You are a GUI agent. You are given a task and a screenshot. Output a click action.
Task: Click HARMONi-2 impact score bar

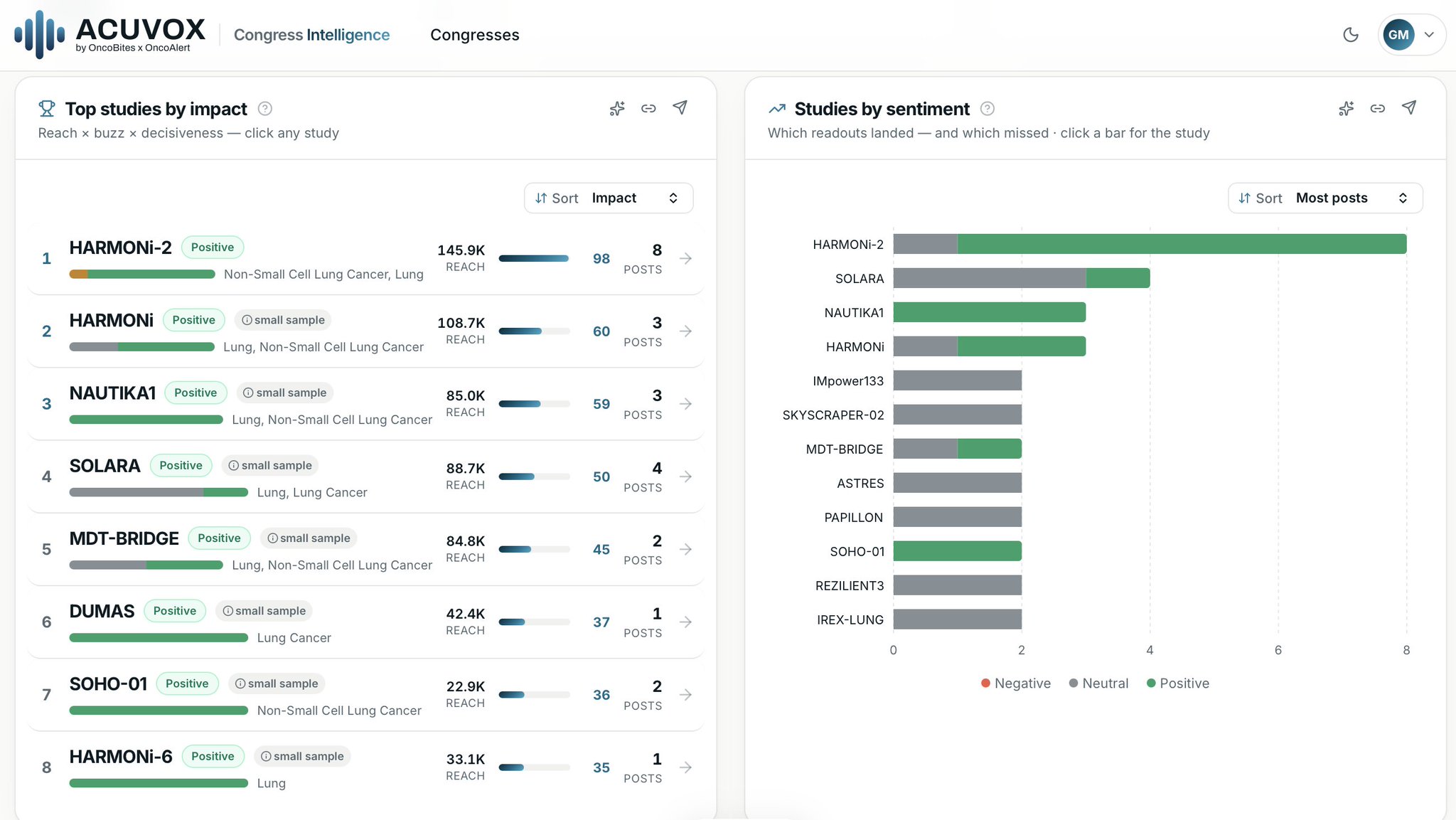tap(535, 259)
